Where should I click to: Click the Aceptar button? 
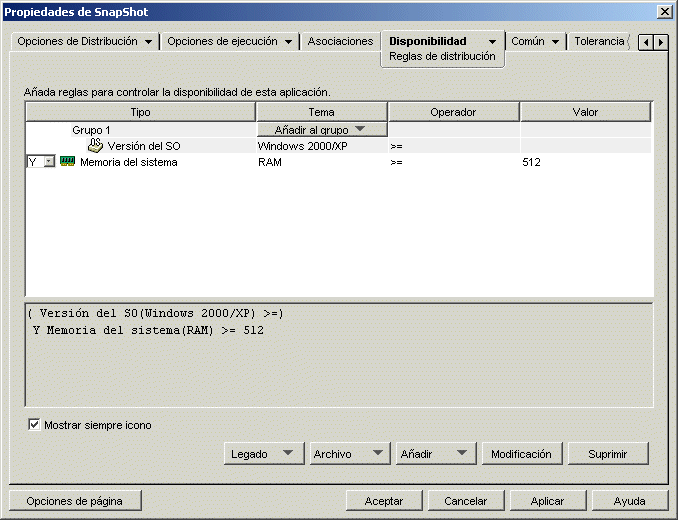[x=384, y=501]
